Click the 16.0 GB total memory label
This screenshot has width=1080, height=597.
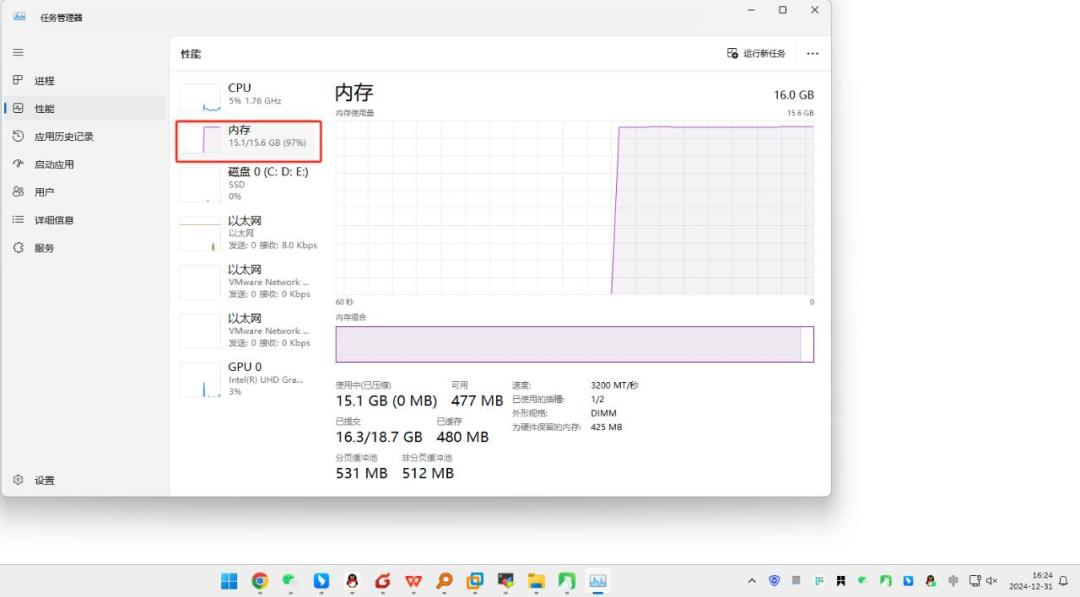point(793,95)
